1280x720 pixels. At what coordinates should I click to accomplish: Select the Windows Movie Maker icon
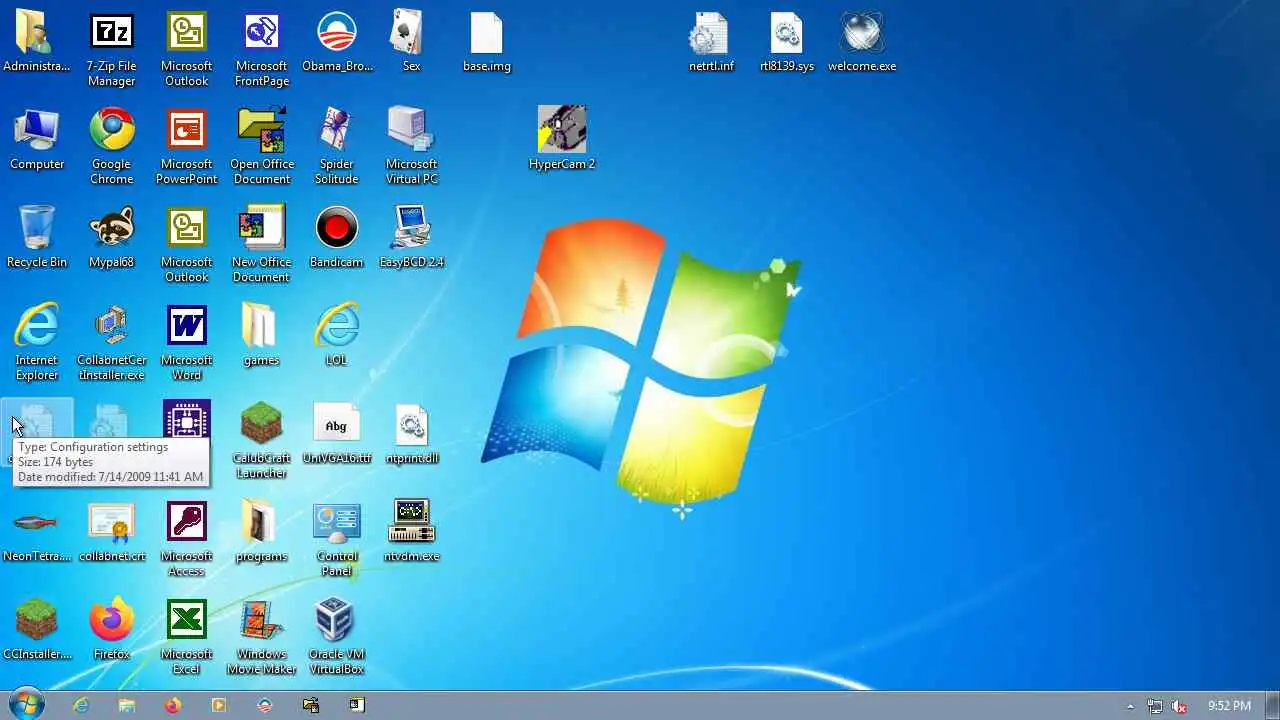pos(261,637)
